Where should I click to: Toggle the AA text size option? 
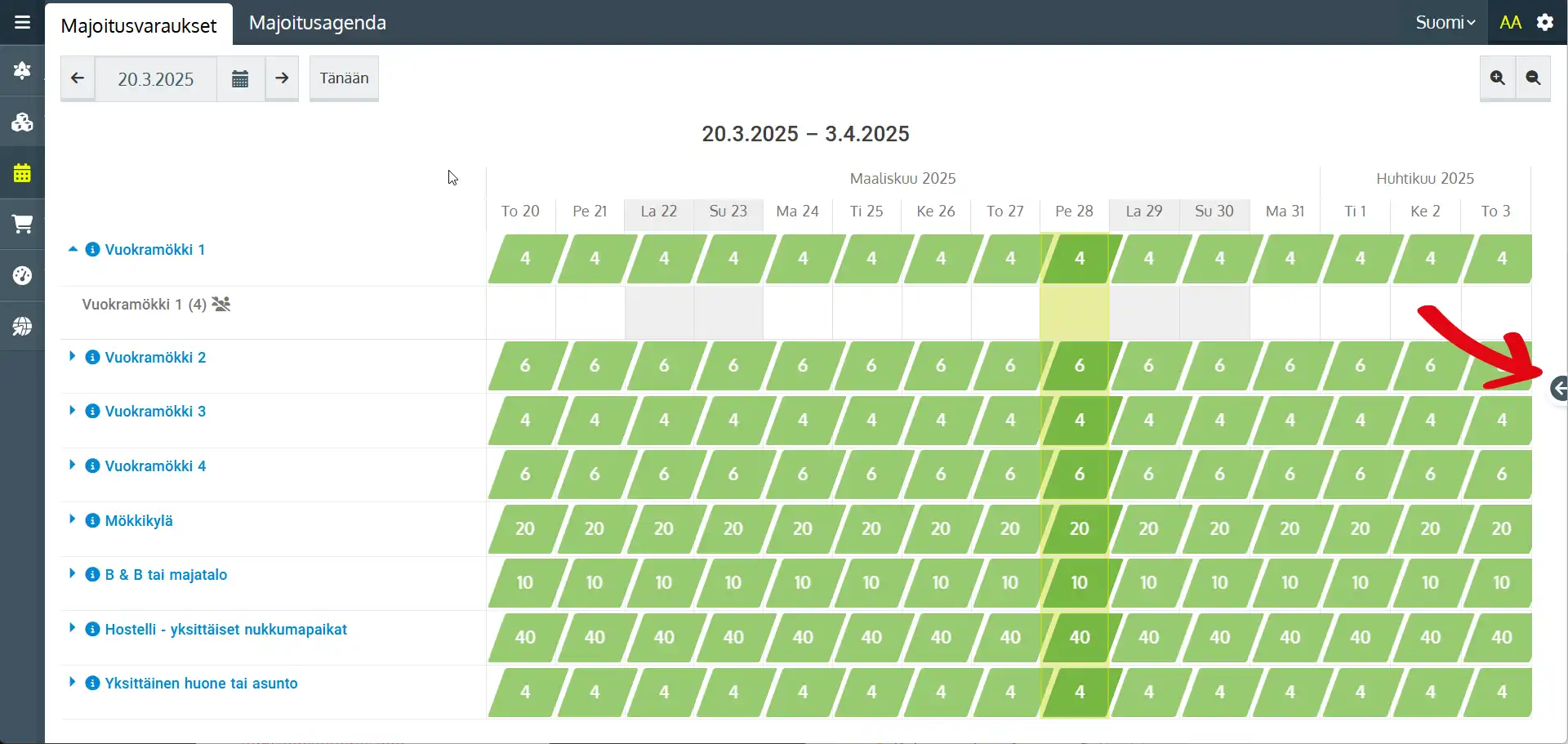pyautogui.click(x=1510, y=22)
